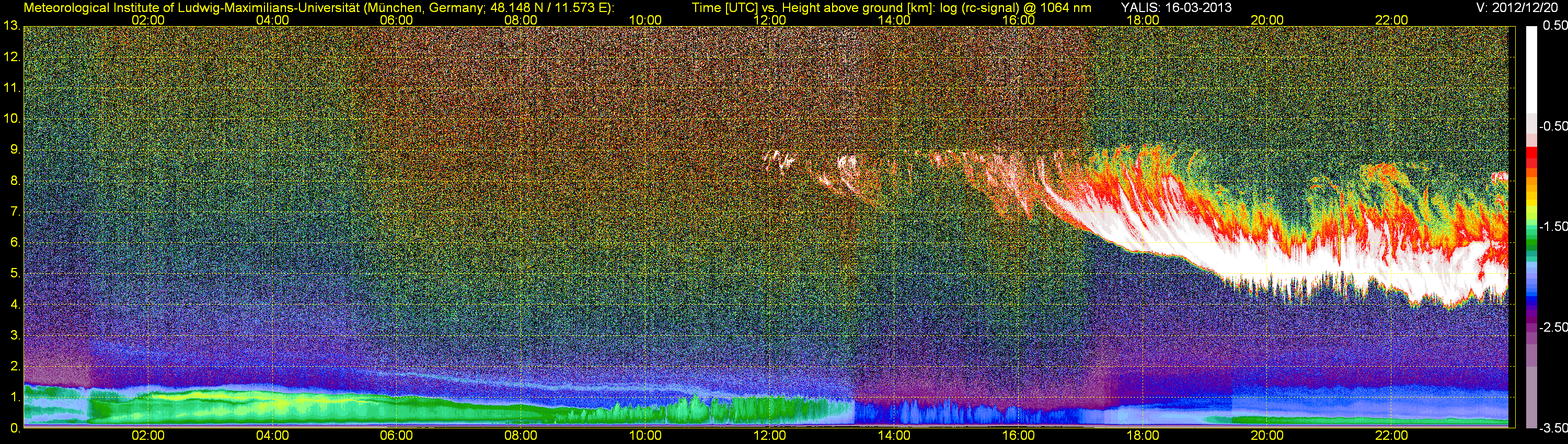Viewport: 1568px width, 444px height.
Task: Pick the white segment of the colorbar
Action: pos(1531,70)
